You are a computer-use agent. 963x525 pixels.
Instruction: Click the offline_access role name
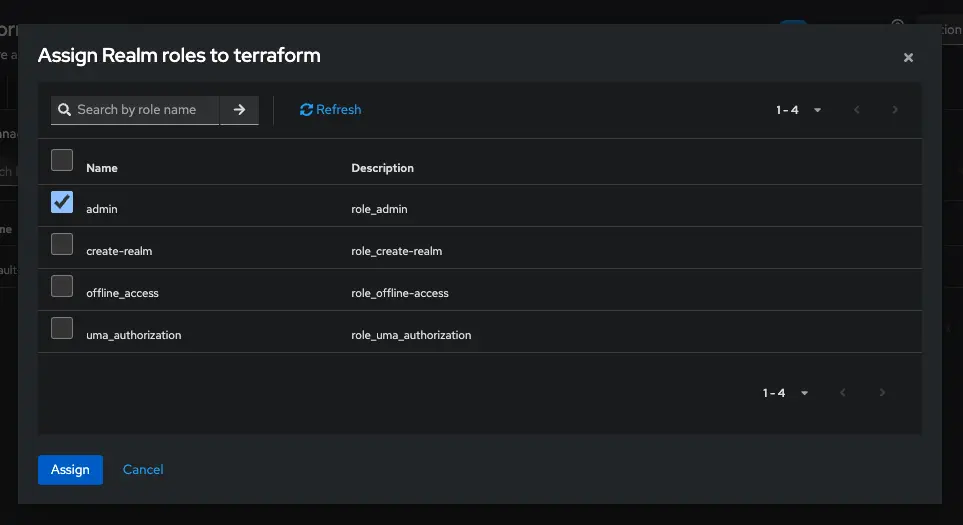[122, 294]
